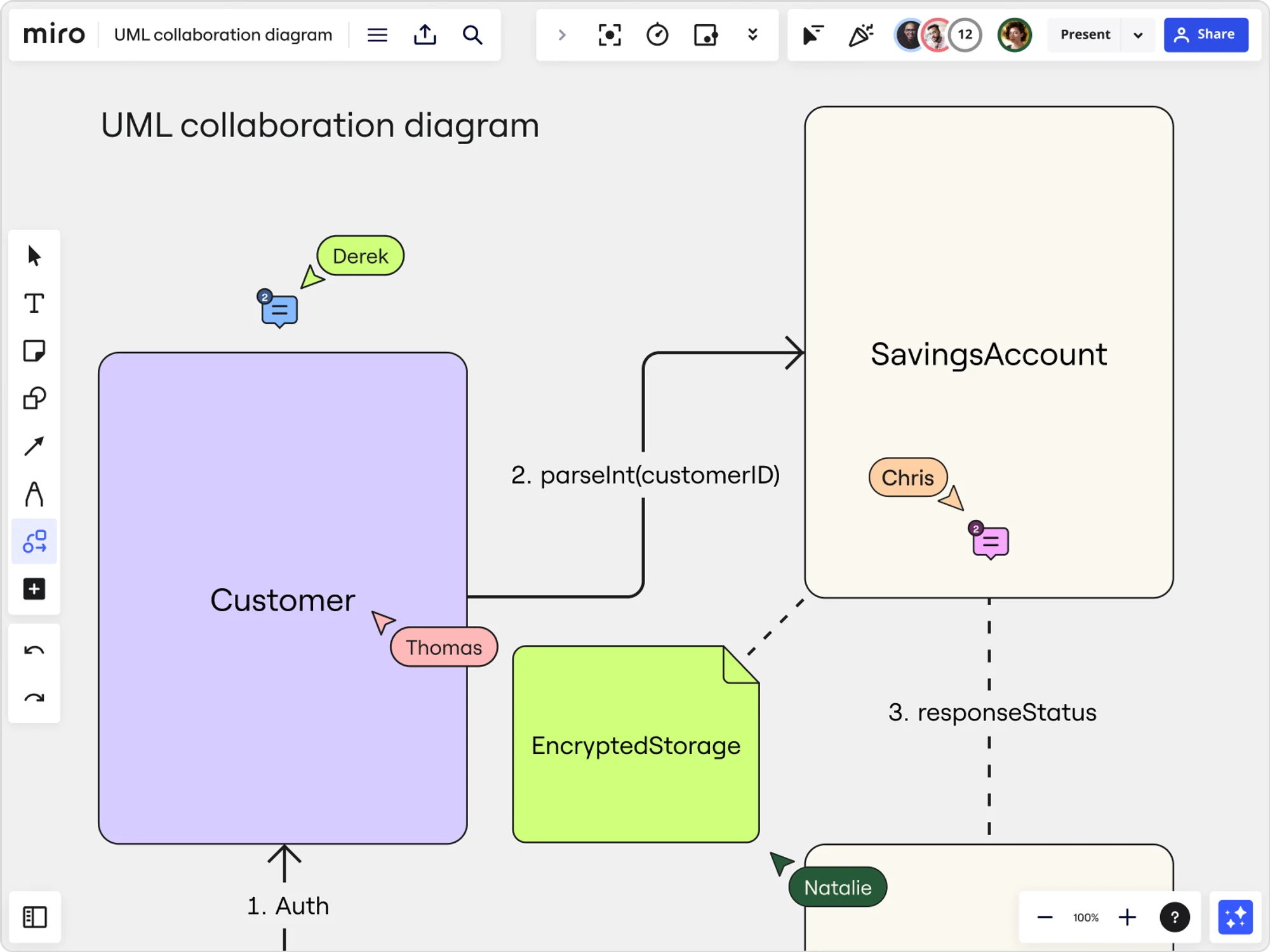This screenshot has height=952, width=1270.
Task: Select the diagram components tool
Action: pos(35,542)
